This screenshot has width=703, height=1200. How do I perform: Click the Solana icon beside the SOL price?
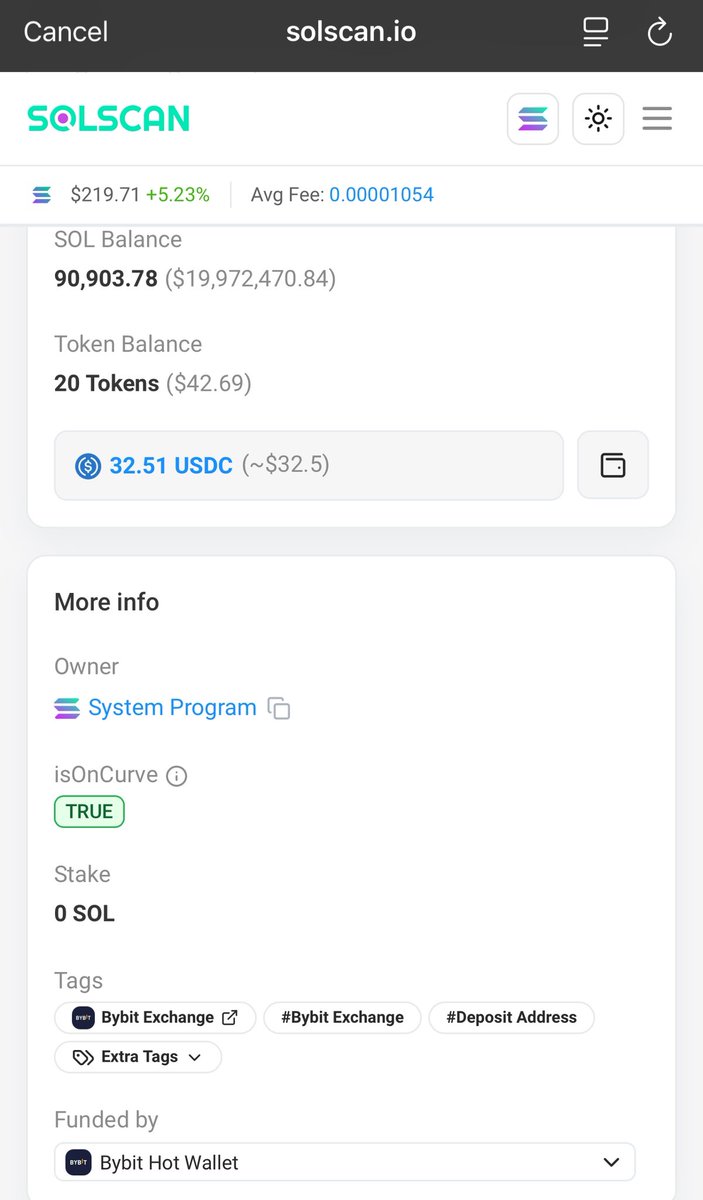(x=41, y=195)
